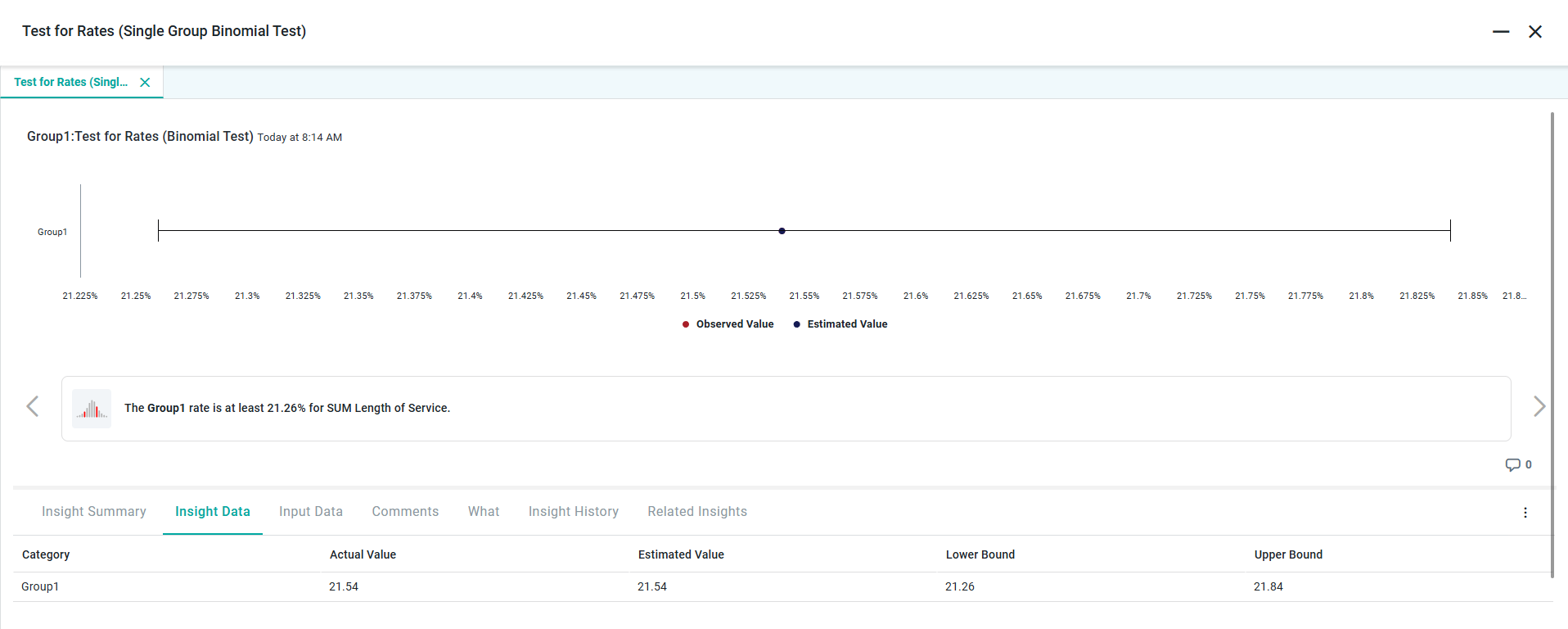Viewport: 1568px width, 629px height.
Task: Open the comments bubble icon
Action: (x=1512, y=464)
